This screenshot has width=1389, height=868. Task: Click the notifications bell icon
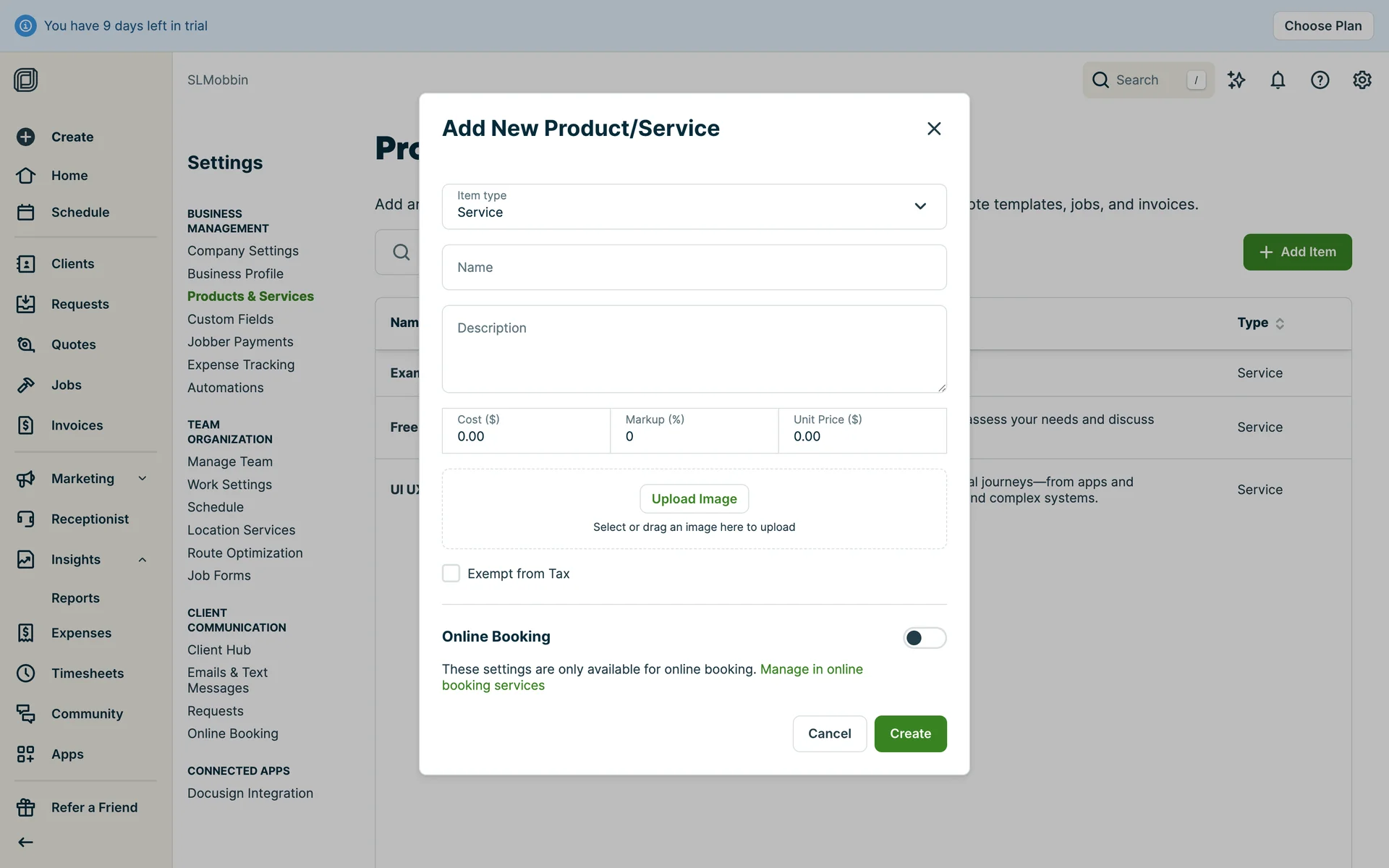coord(1278,80)
